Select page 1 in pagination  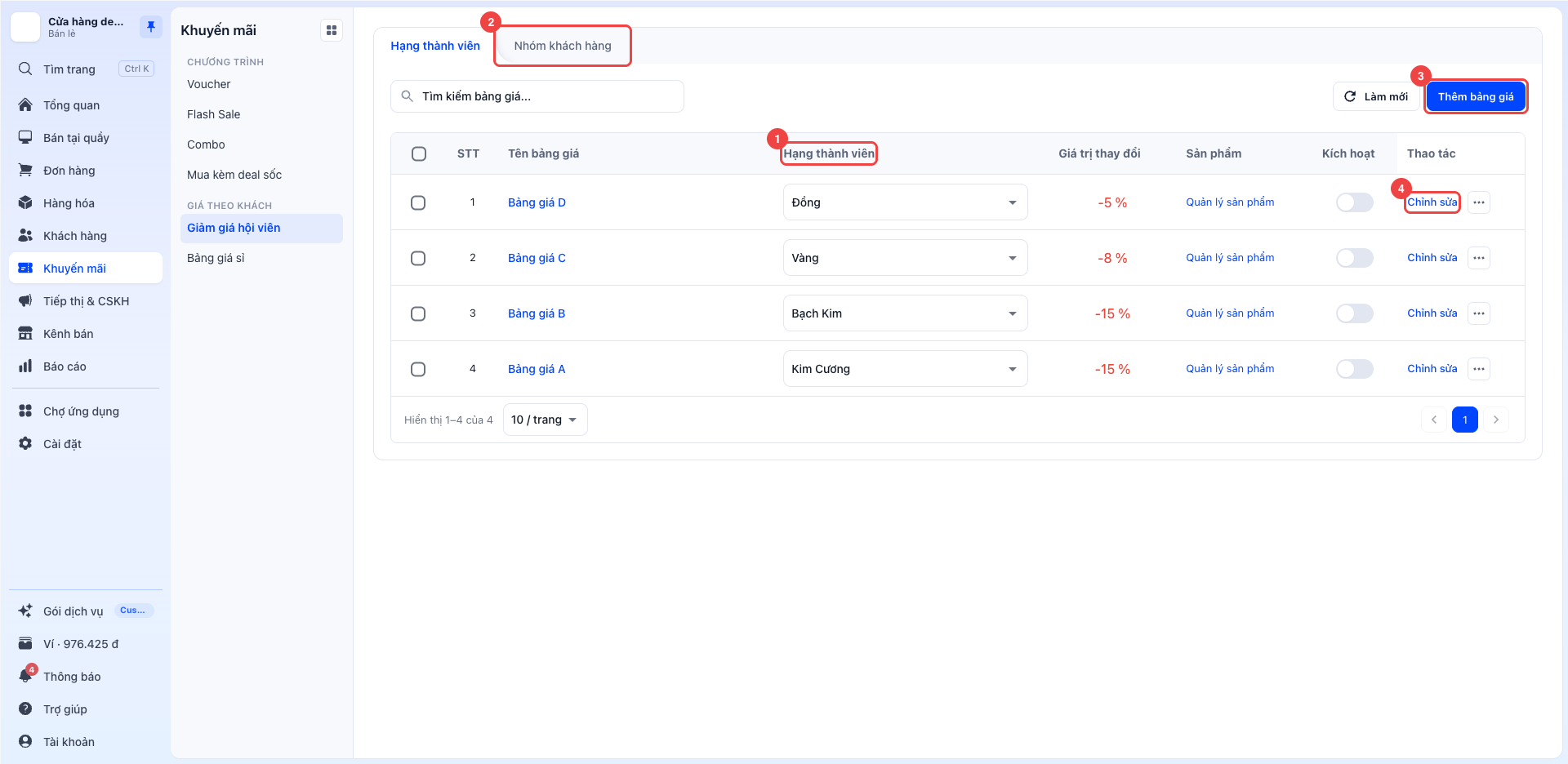(1465, 420)
